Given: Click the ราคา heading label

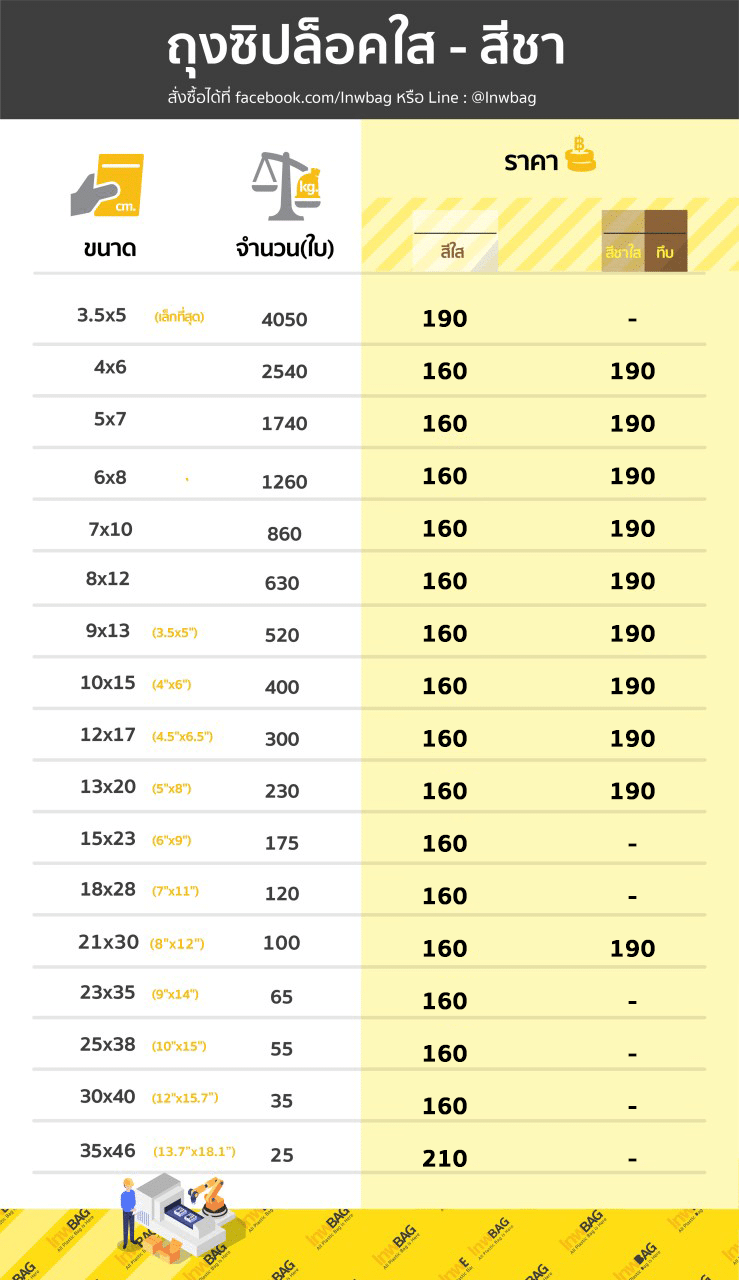Looking at the screenshot, I should [530, 163].
